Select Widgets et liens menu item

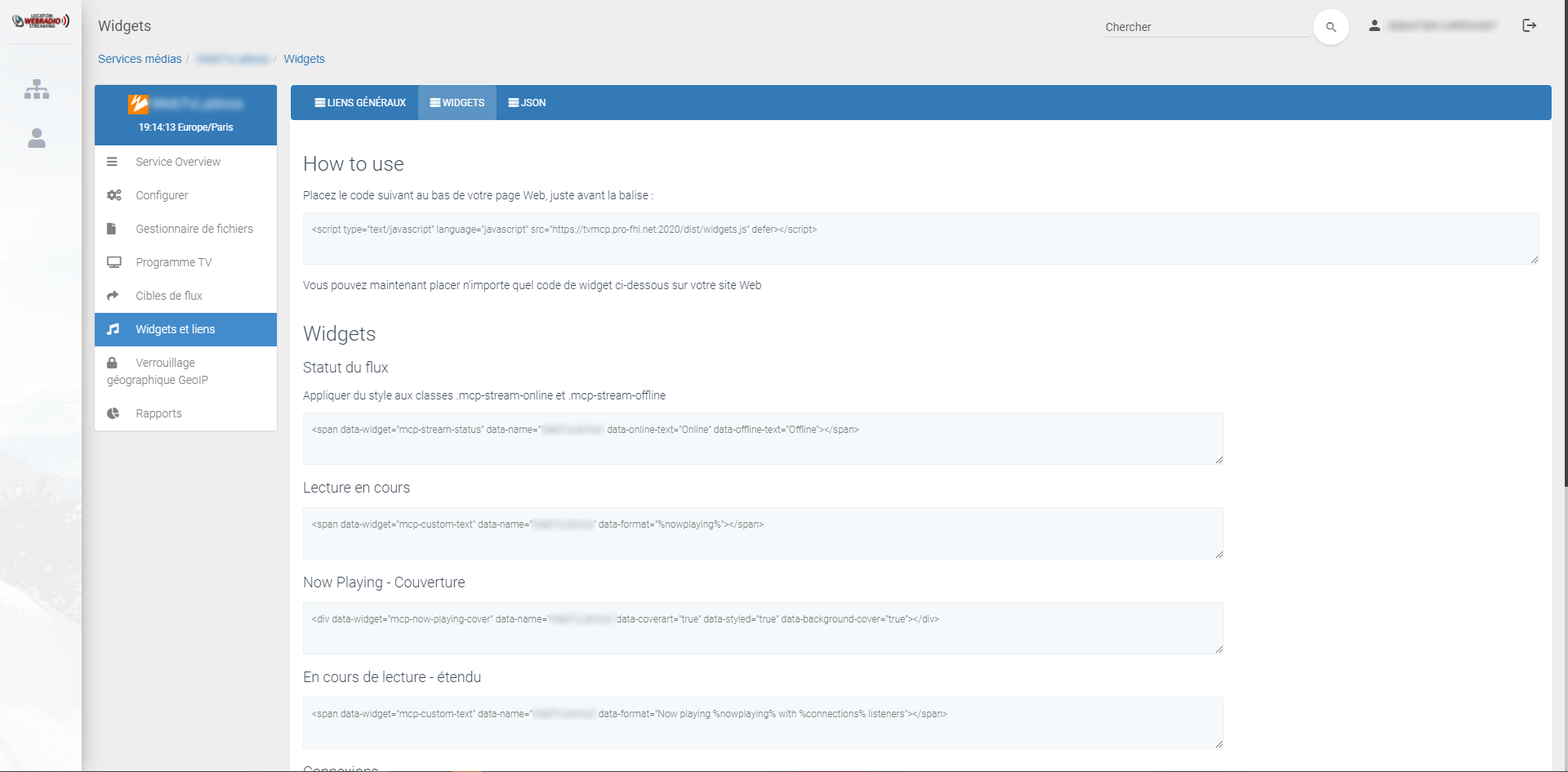[x=186, y=329]
